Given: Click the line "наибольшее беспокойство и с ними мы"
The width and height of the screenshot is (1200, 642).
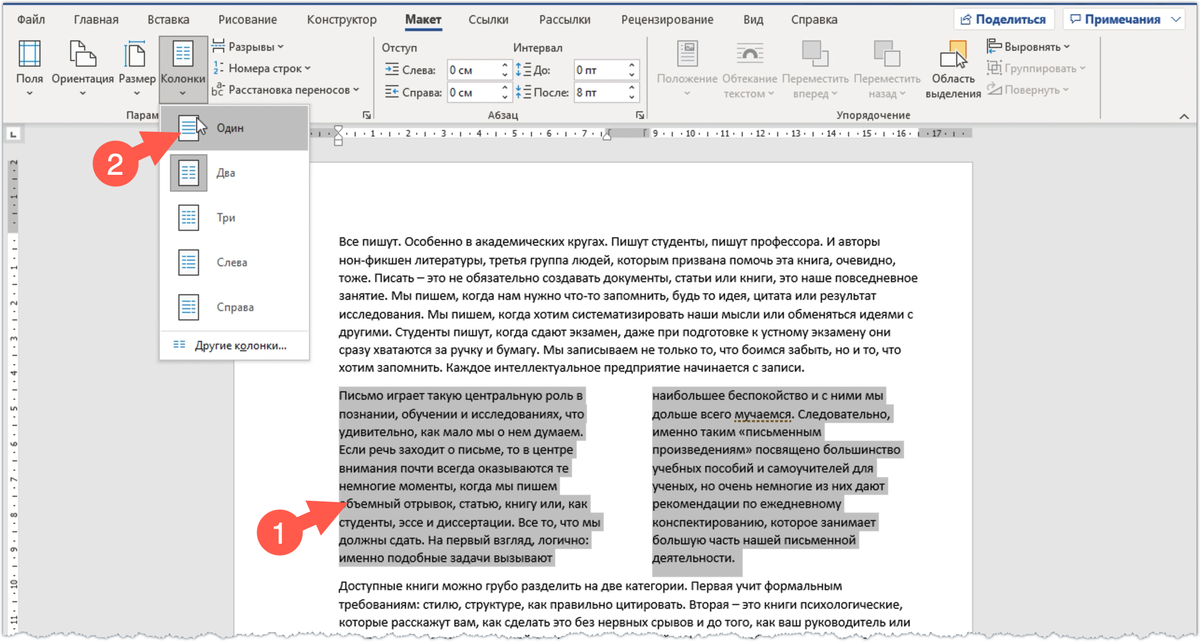Looking at the screenshot, I should pos(768,395).
